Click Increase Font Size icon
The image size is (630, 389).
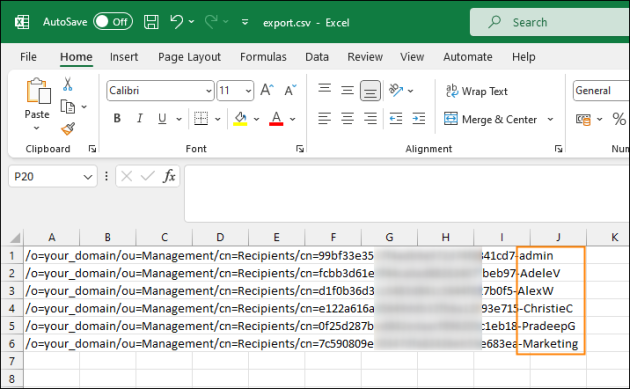click(267, 90)
